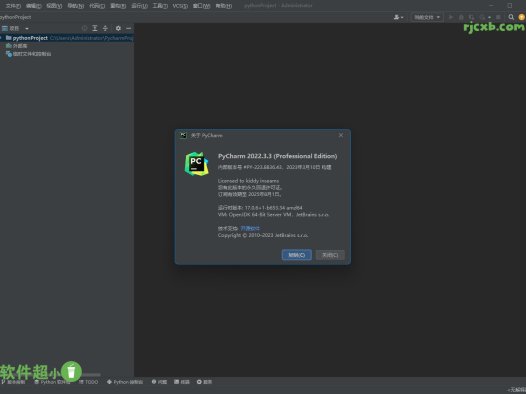526x394 pixels.
Task: Click the Expand All icon in Project panel
Action: tap(95, 29)
